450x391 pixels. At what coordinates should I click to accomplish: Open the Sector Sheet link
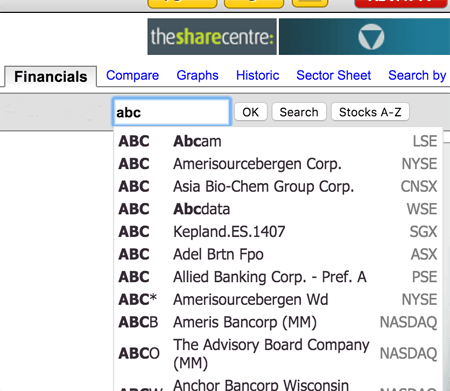334,75
